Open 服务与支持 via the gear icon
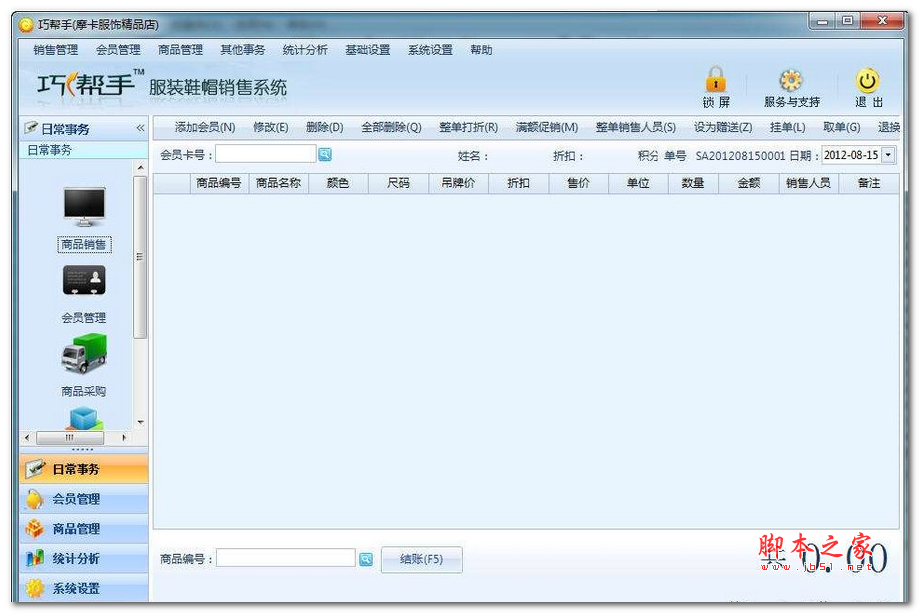The image size is (919, 613). click(x=789, y=80)
